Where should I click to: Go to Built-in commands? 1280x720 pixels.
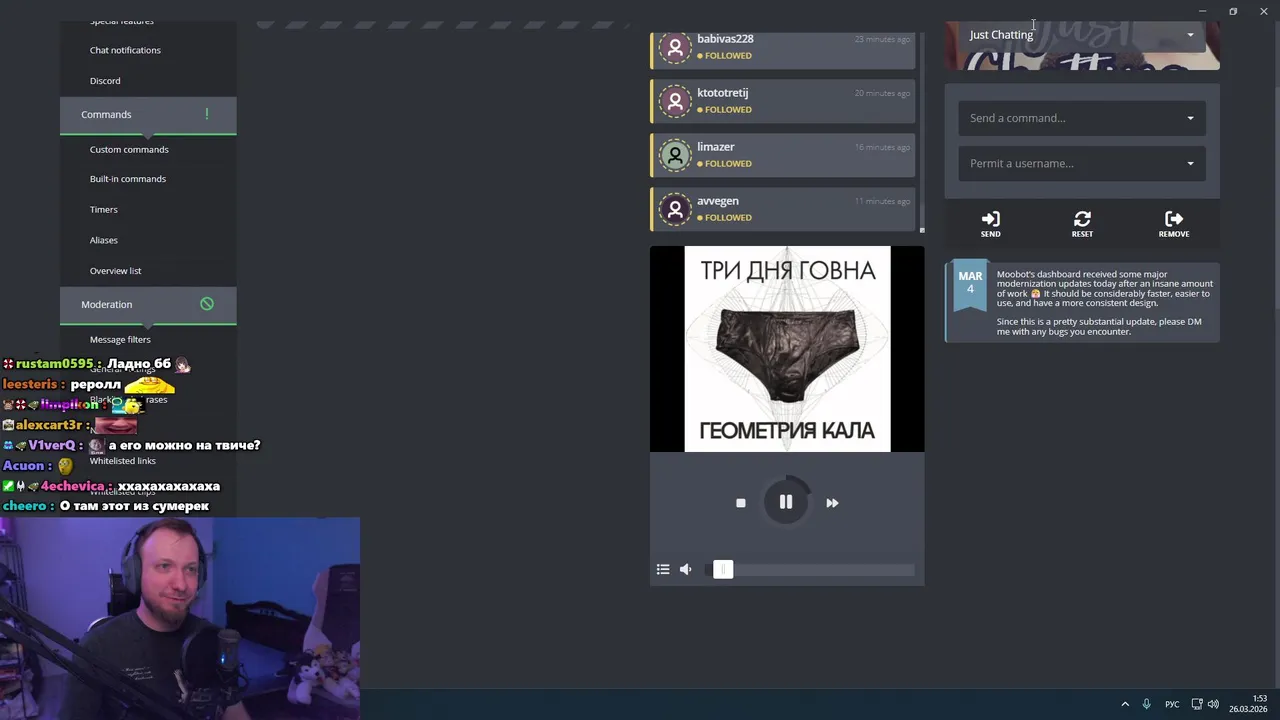point(128,179)
